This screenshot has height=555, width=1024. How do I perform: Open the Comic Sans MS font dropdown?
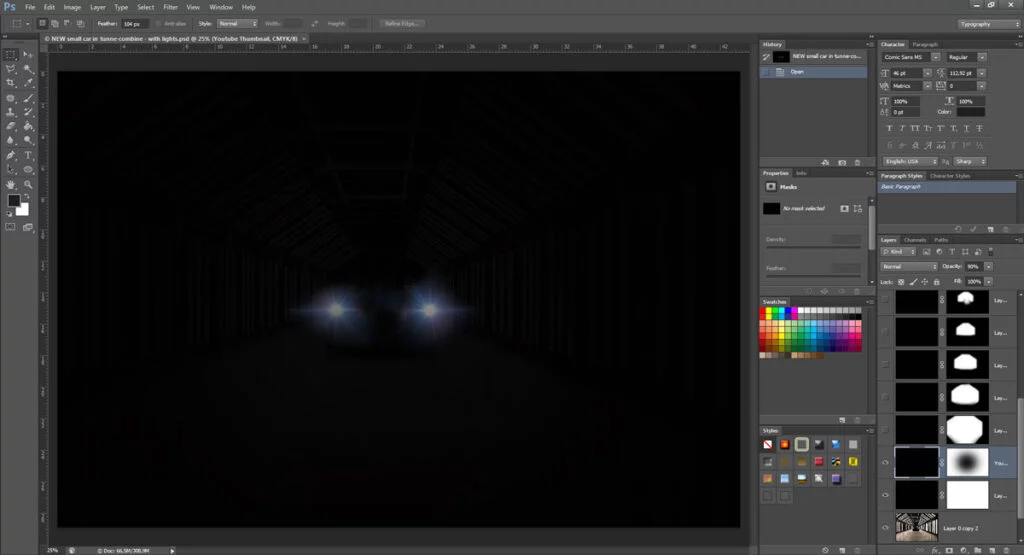[936, 58]
